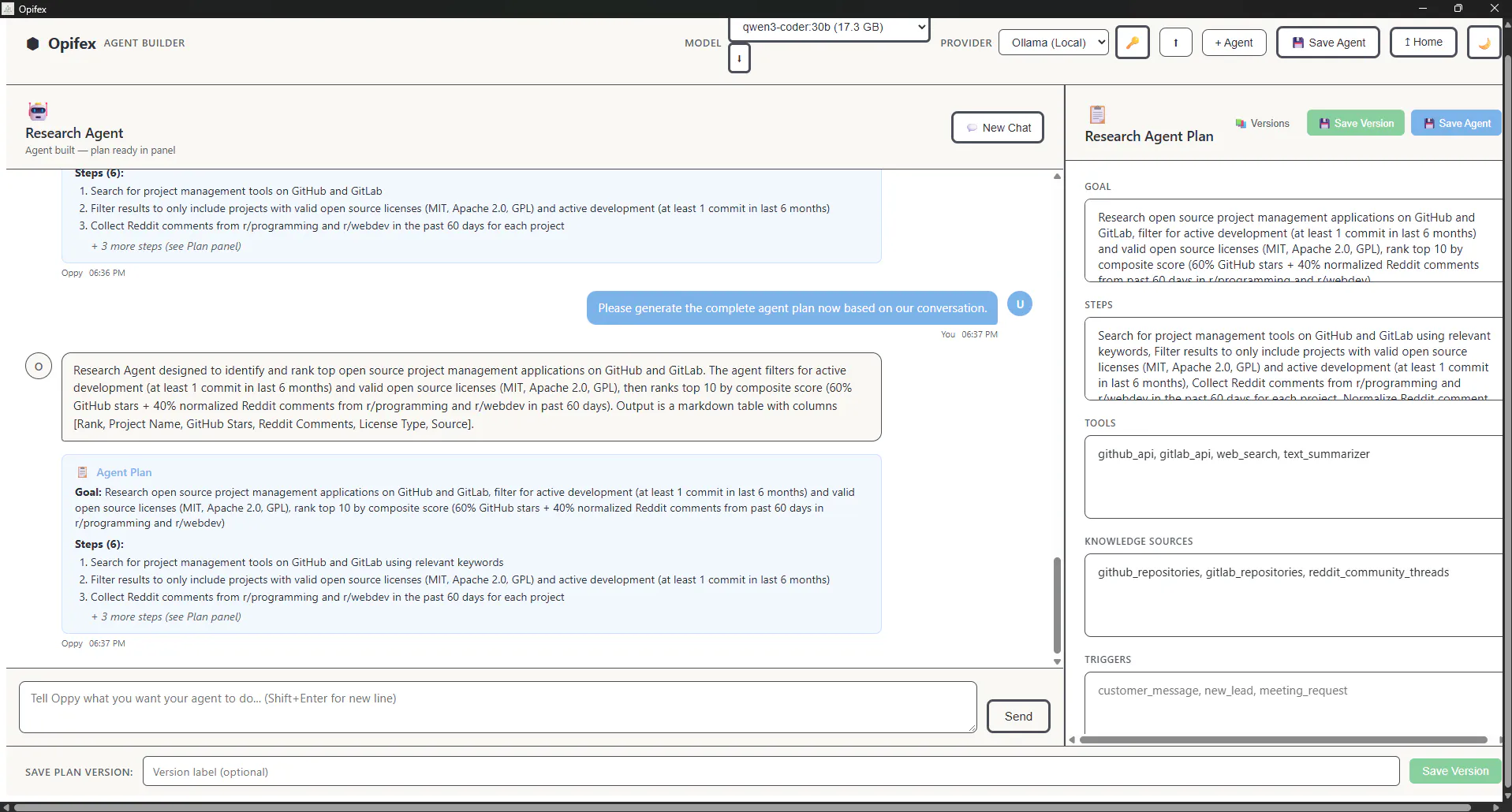Click the Opifex hexagon logo

tap(33, 43)
